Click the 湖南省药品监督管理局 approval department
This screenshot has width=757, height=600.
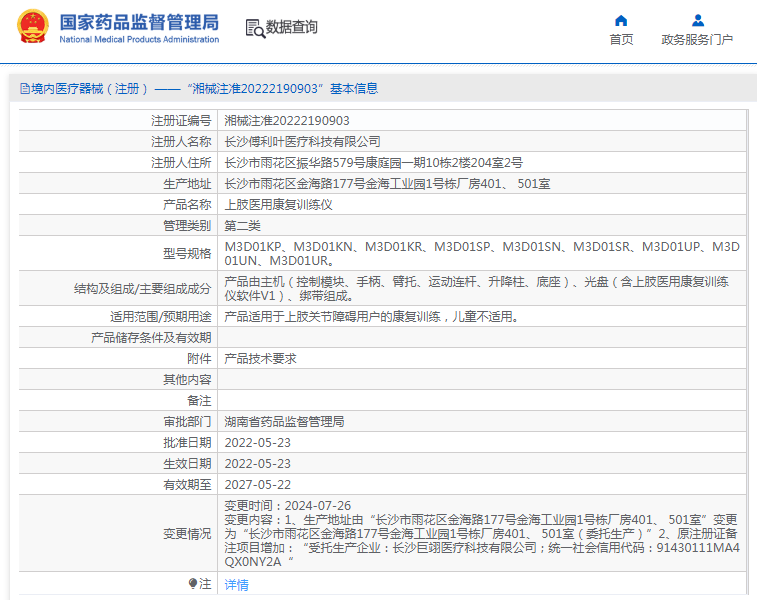pos(284,422)
